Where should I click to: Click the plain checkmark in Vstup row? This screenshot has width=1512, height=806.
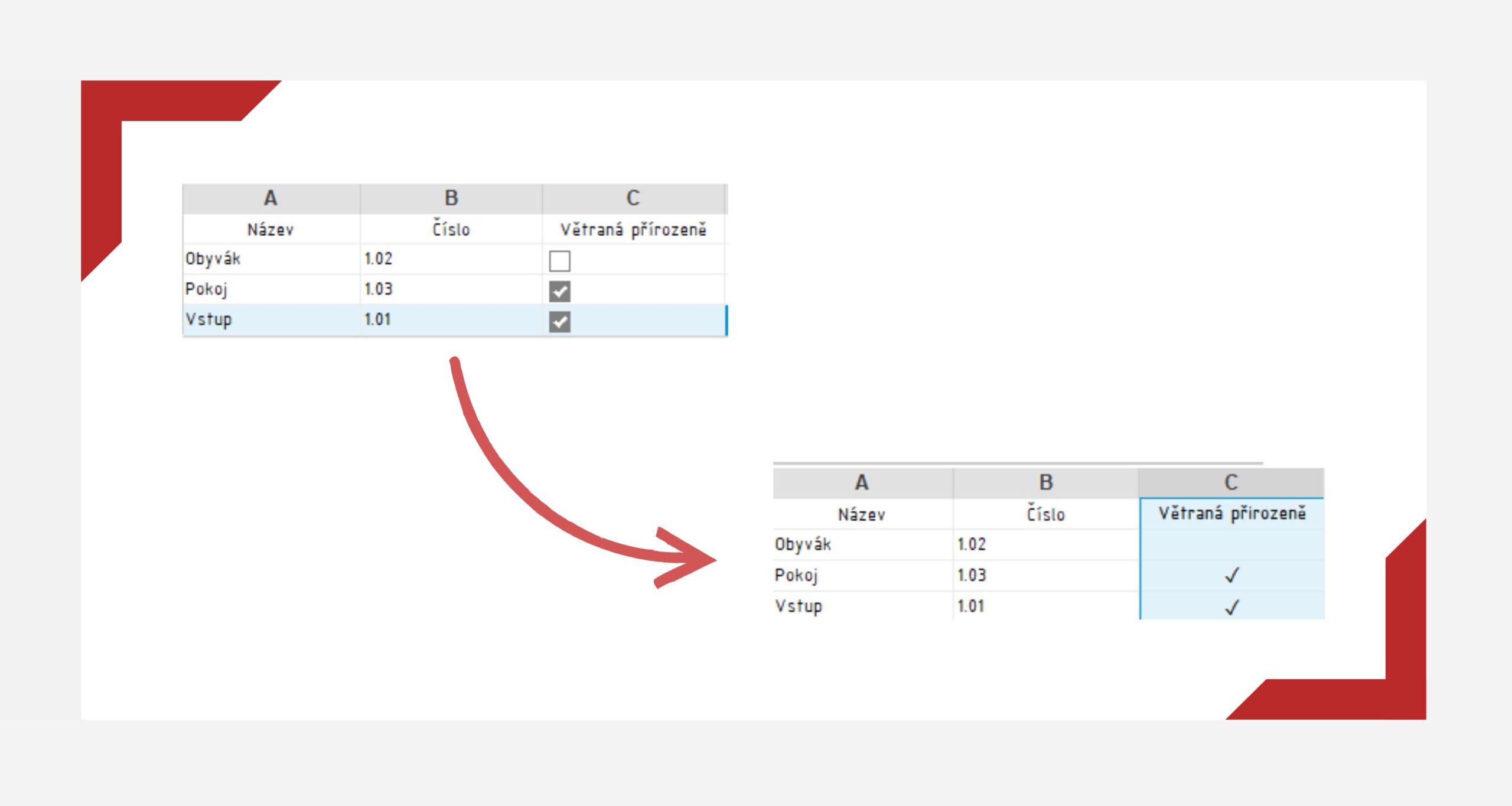click(1231, 607)
